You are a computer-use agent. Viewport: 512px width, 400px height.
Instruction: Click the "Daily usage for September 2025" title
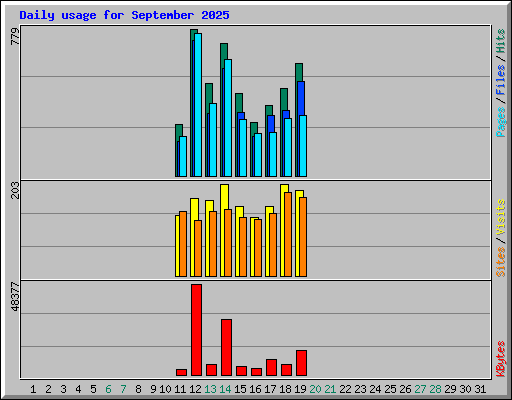(124, 15)
